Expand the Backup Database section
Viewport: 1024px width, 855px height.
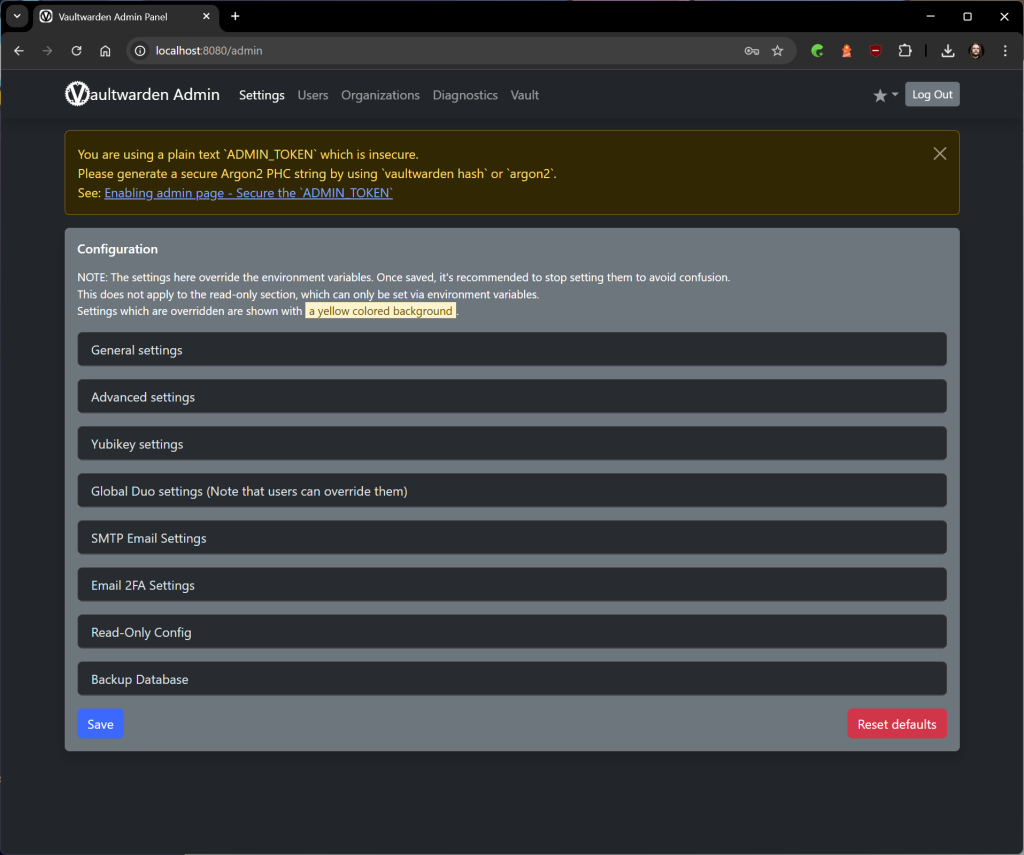point(511,679)
